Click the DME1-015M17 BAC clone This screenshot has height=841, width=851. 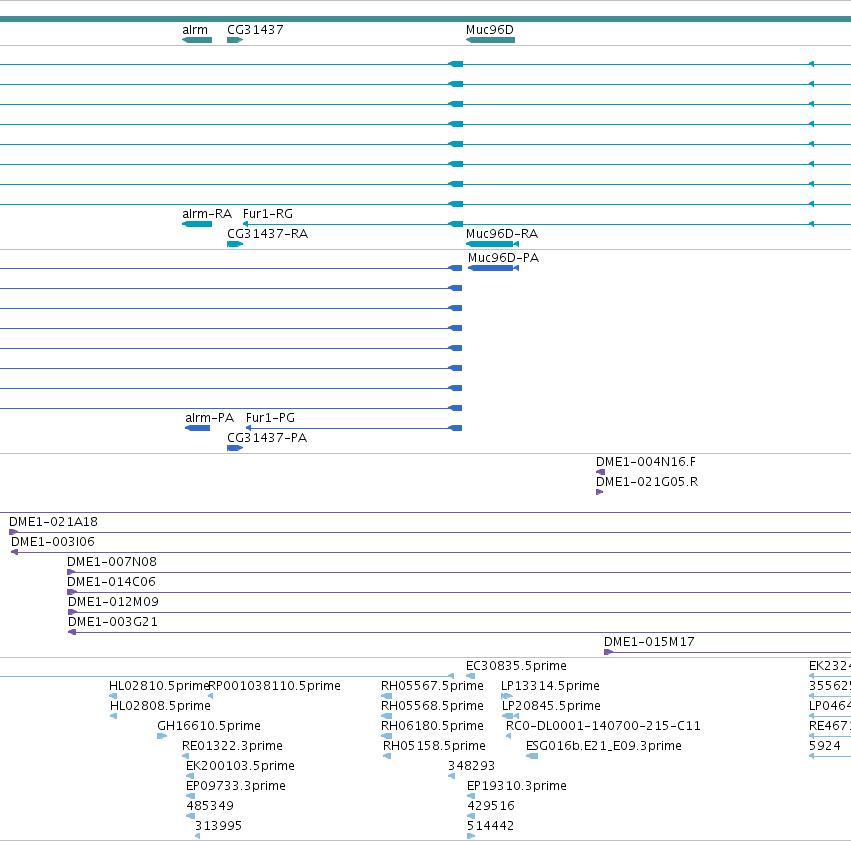coord(727,652)
